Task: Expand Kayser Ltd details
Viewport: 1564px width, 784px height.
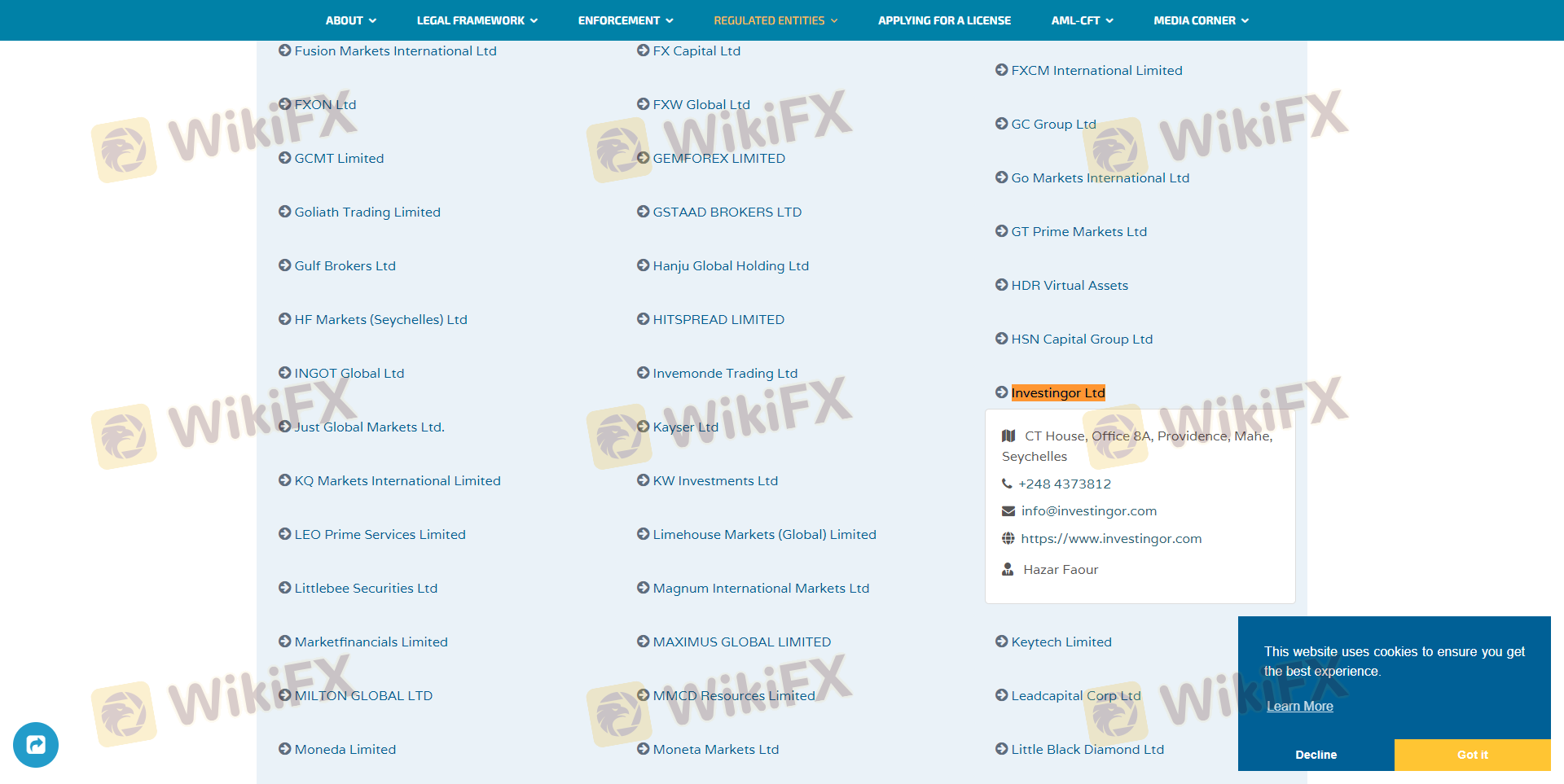Action: point(685,427)
